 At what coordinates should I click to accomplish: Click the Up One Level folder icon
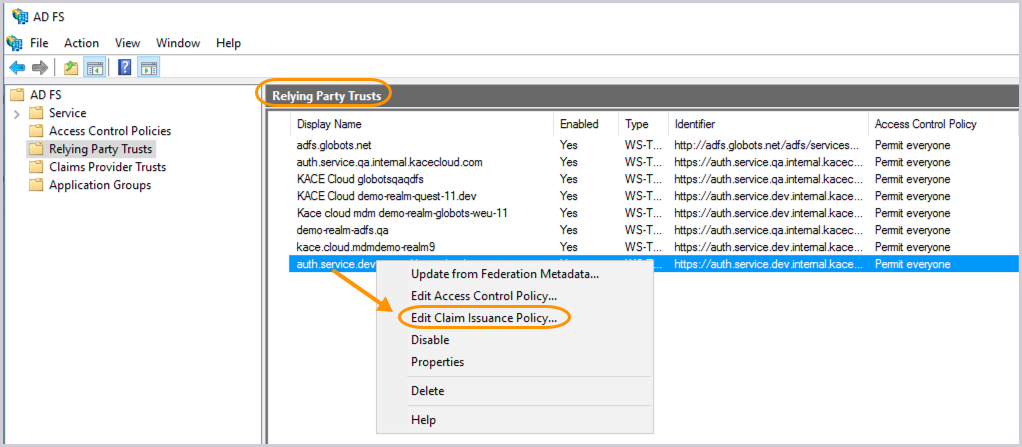click(70, 68)
